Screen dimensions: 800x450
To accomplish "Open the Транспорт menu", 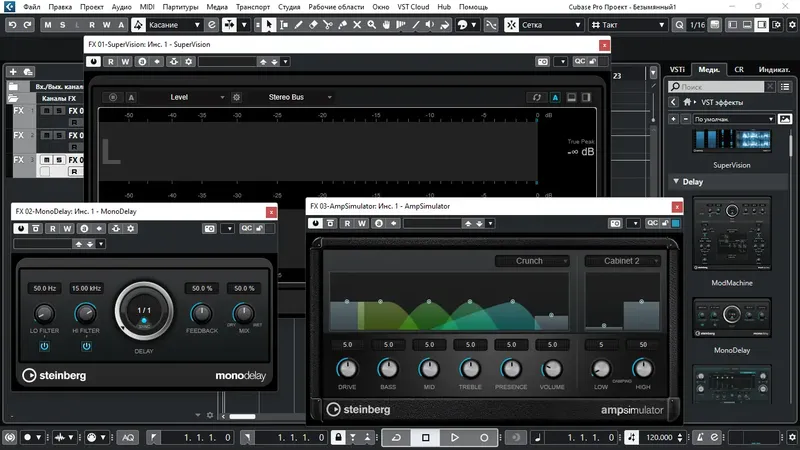I will (x=253, y=7).
